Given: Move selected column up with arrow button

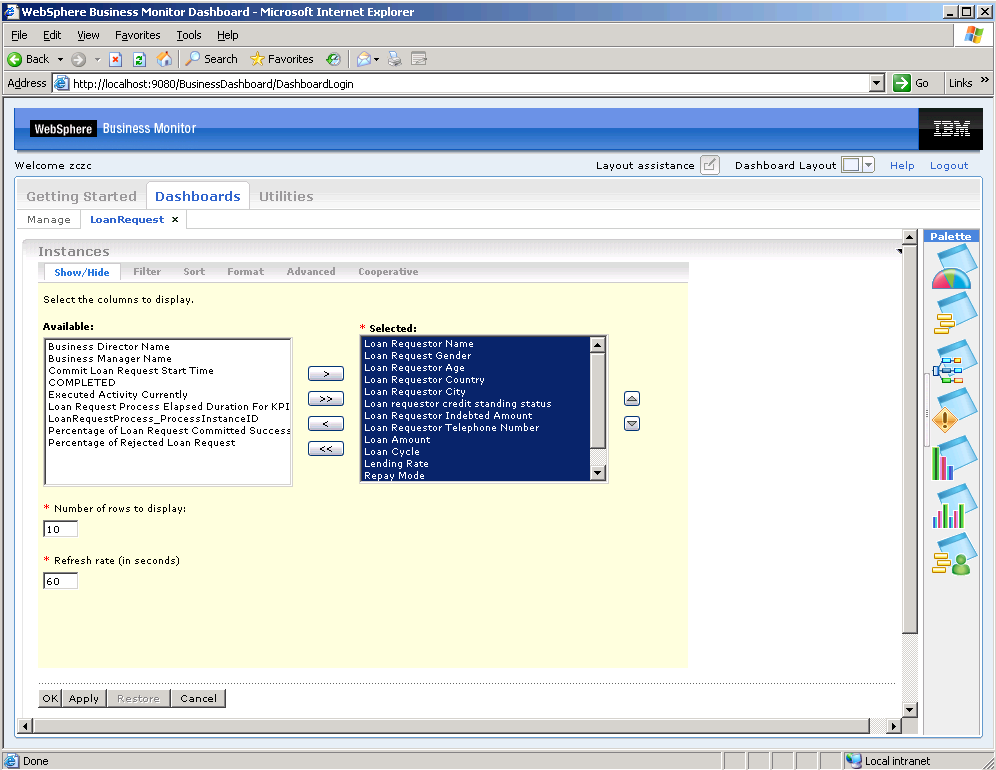Looking at the screenshot, I should point(631,398).
